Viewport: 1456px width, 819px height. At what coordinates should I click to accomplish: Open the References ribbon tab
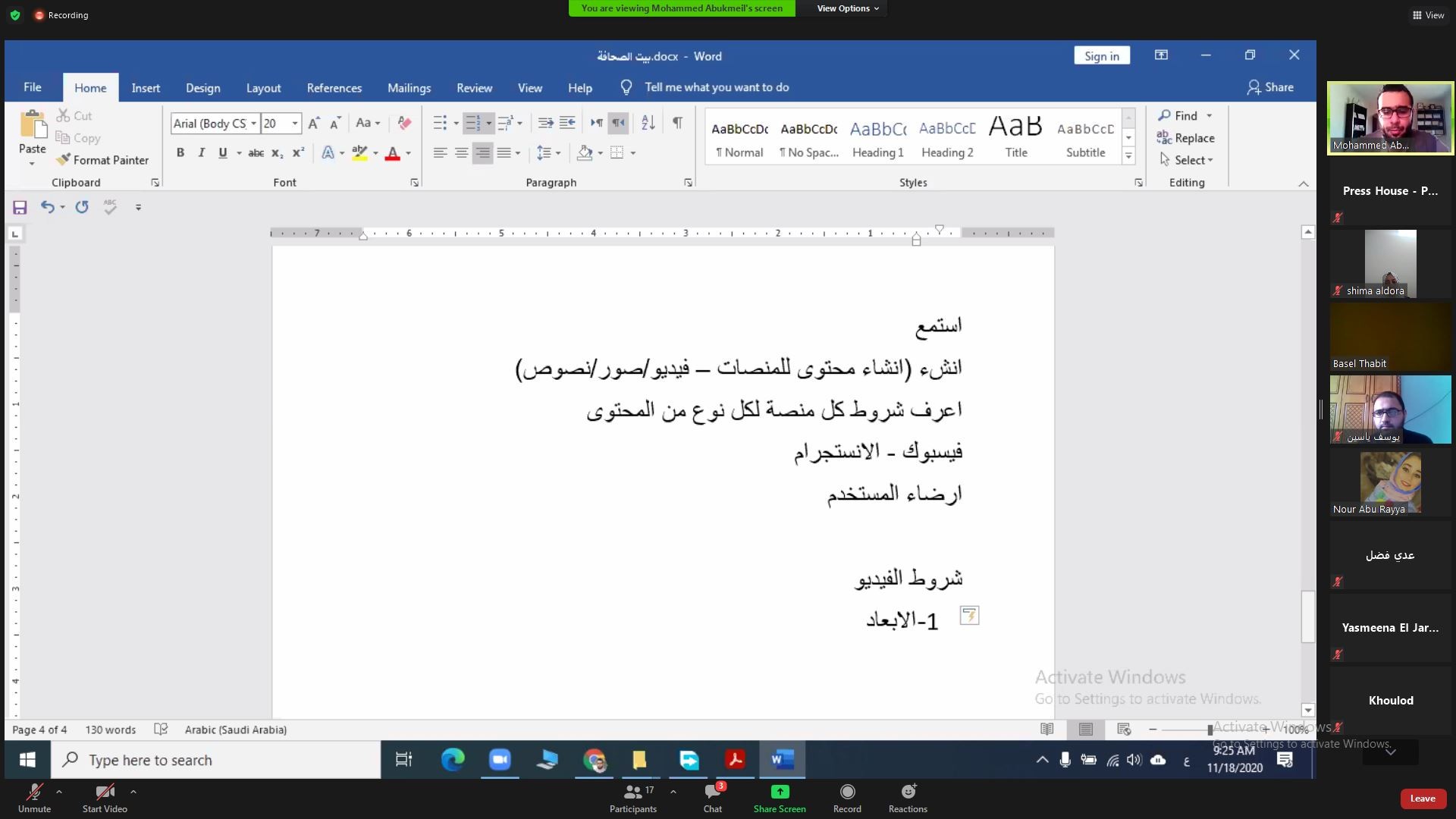(x=334, y=88)
